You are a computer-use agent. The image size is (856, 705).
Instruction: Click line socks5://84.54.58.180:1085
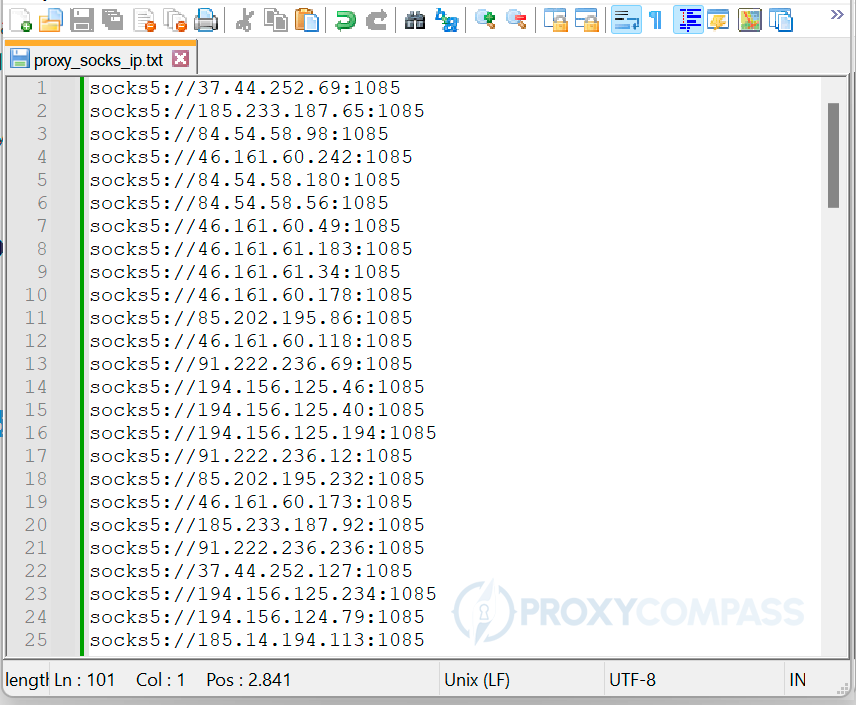pos(245,180)
